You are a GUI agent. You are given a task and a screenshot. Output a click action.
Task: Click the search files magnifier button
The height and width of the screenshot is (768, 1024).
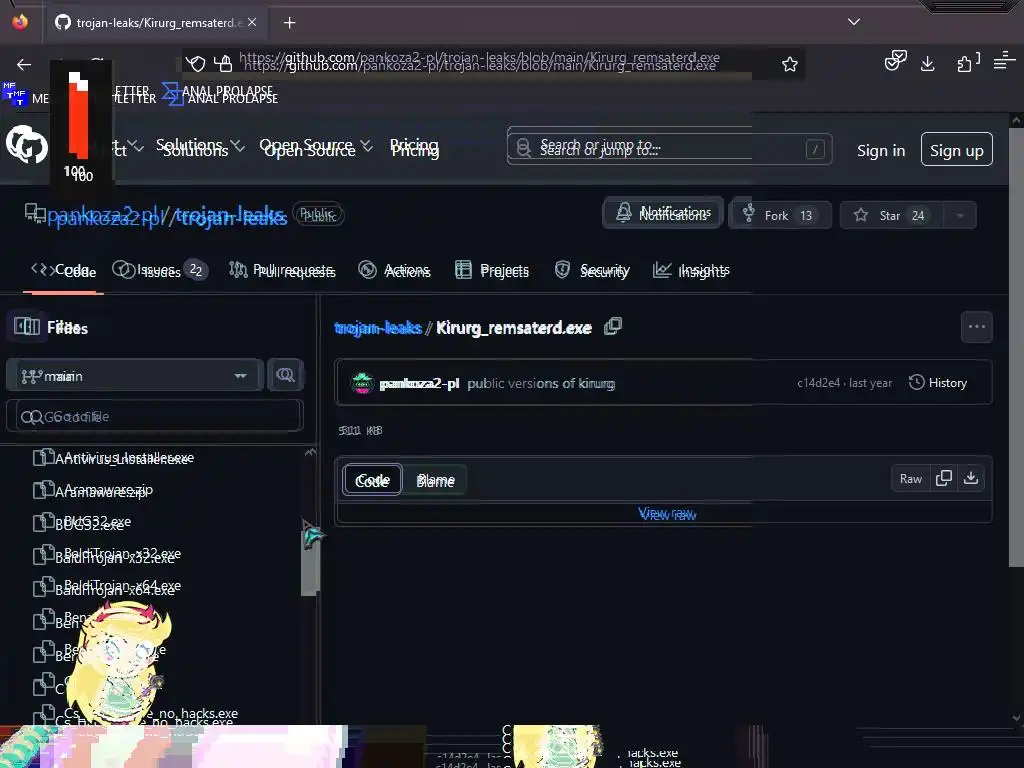tap(285, 375)
